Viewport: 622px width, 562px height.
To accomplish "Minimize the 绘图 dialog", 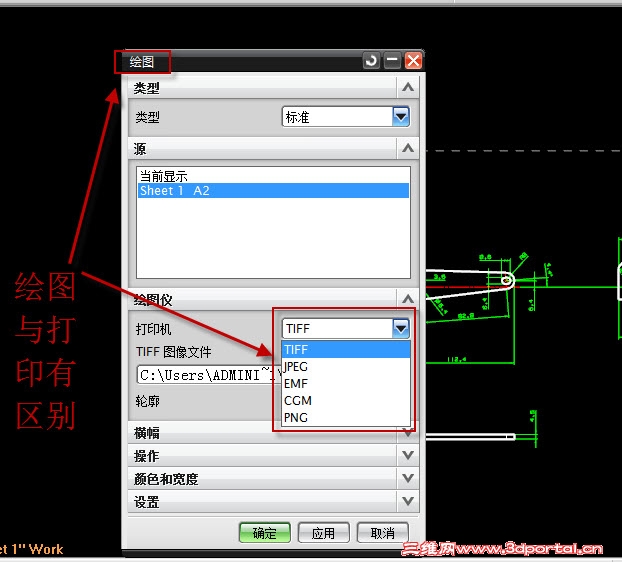I will (x=392, y=61).
